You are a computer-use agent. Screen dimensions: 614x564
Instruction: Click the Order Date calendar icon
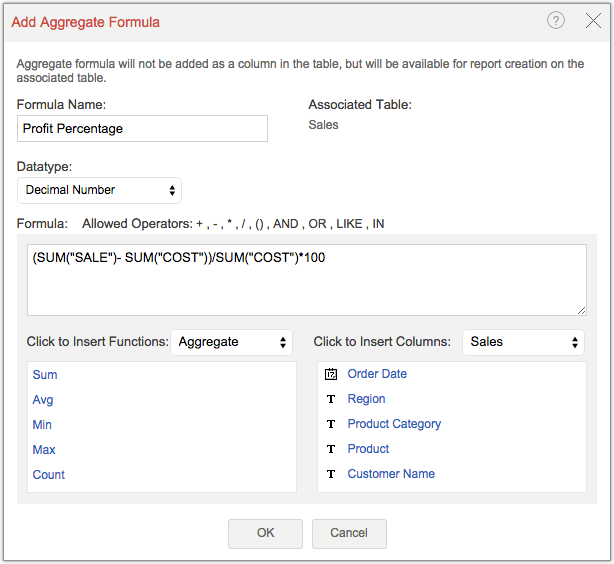(x=331, y=374)
